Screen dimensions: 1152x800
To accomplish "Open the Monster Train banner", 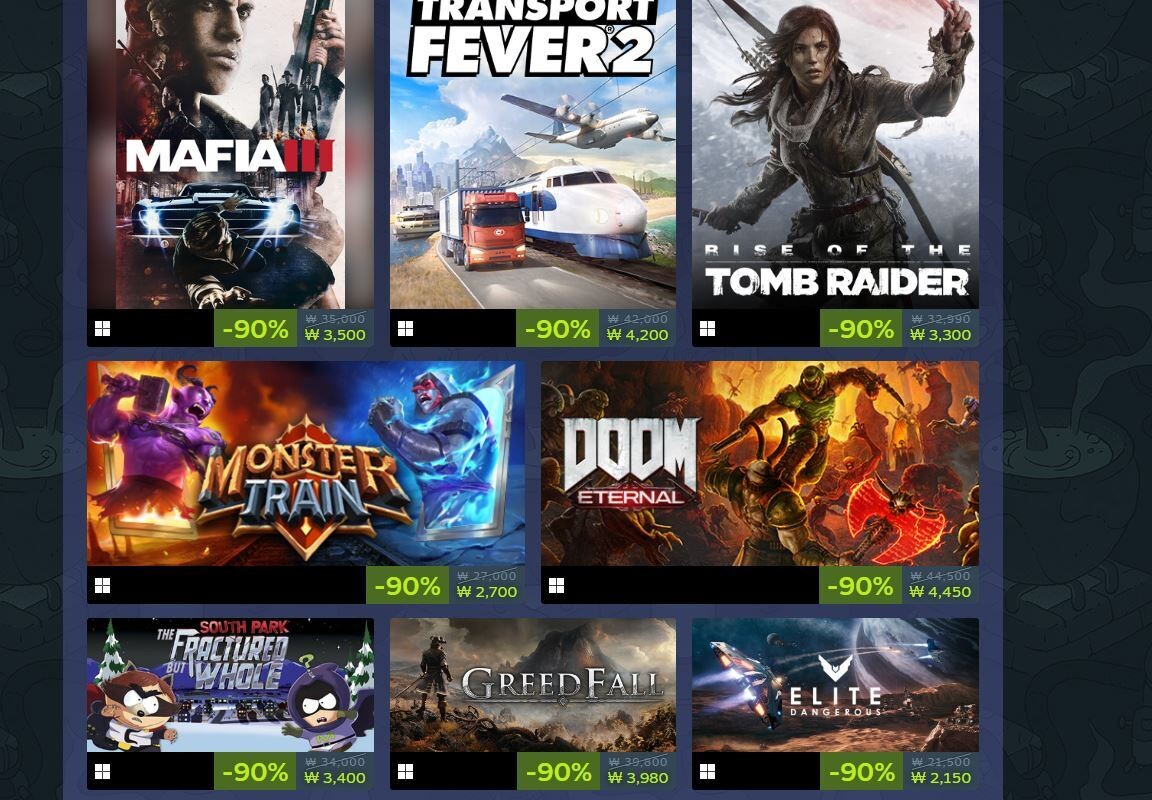I will (x=306, y=464).
